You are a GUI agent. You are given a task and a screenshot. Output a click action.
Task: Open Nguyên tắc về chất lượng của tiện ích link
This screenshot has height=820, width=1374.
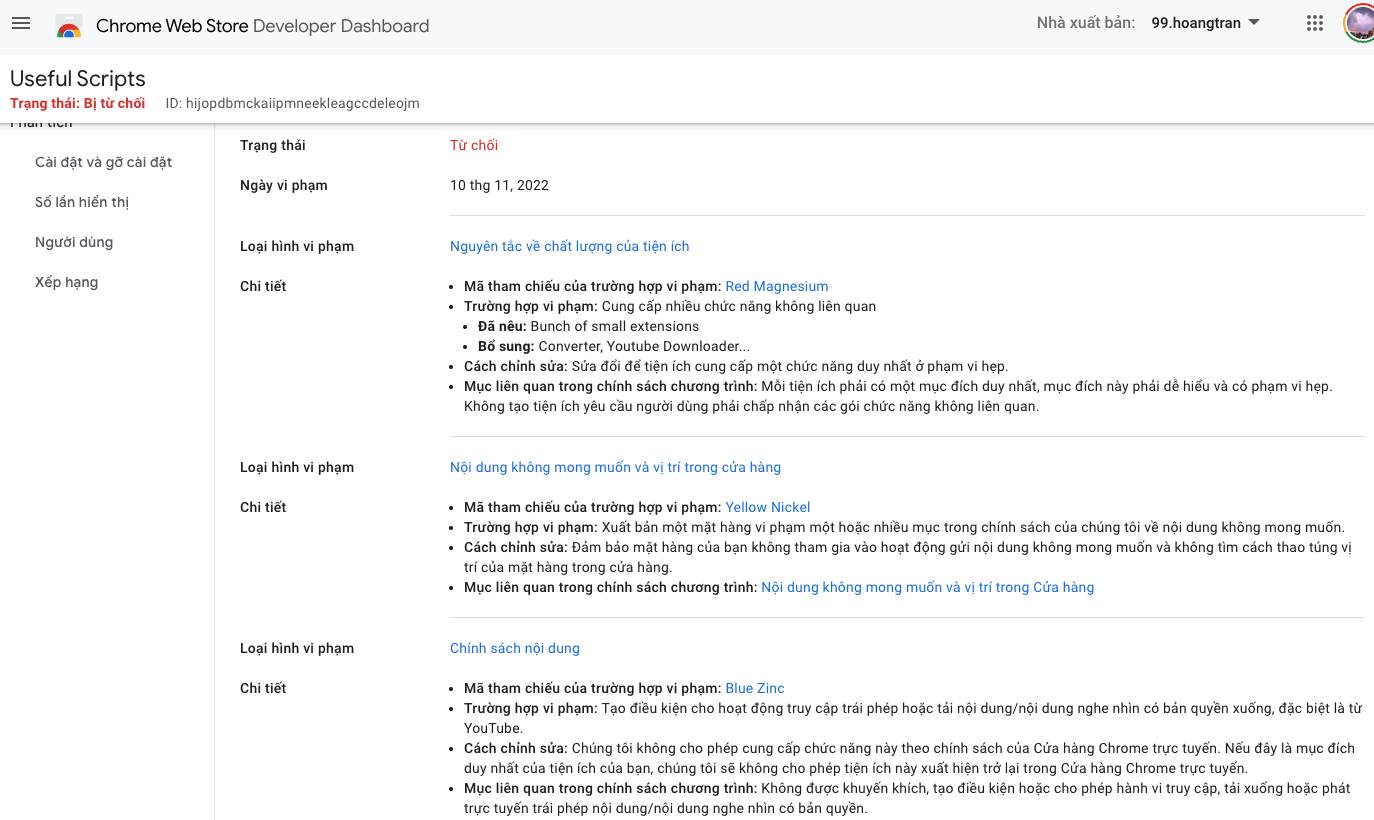click(569, 246)
